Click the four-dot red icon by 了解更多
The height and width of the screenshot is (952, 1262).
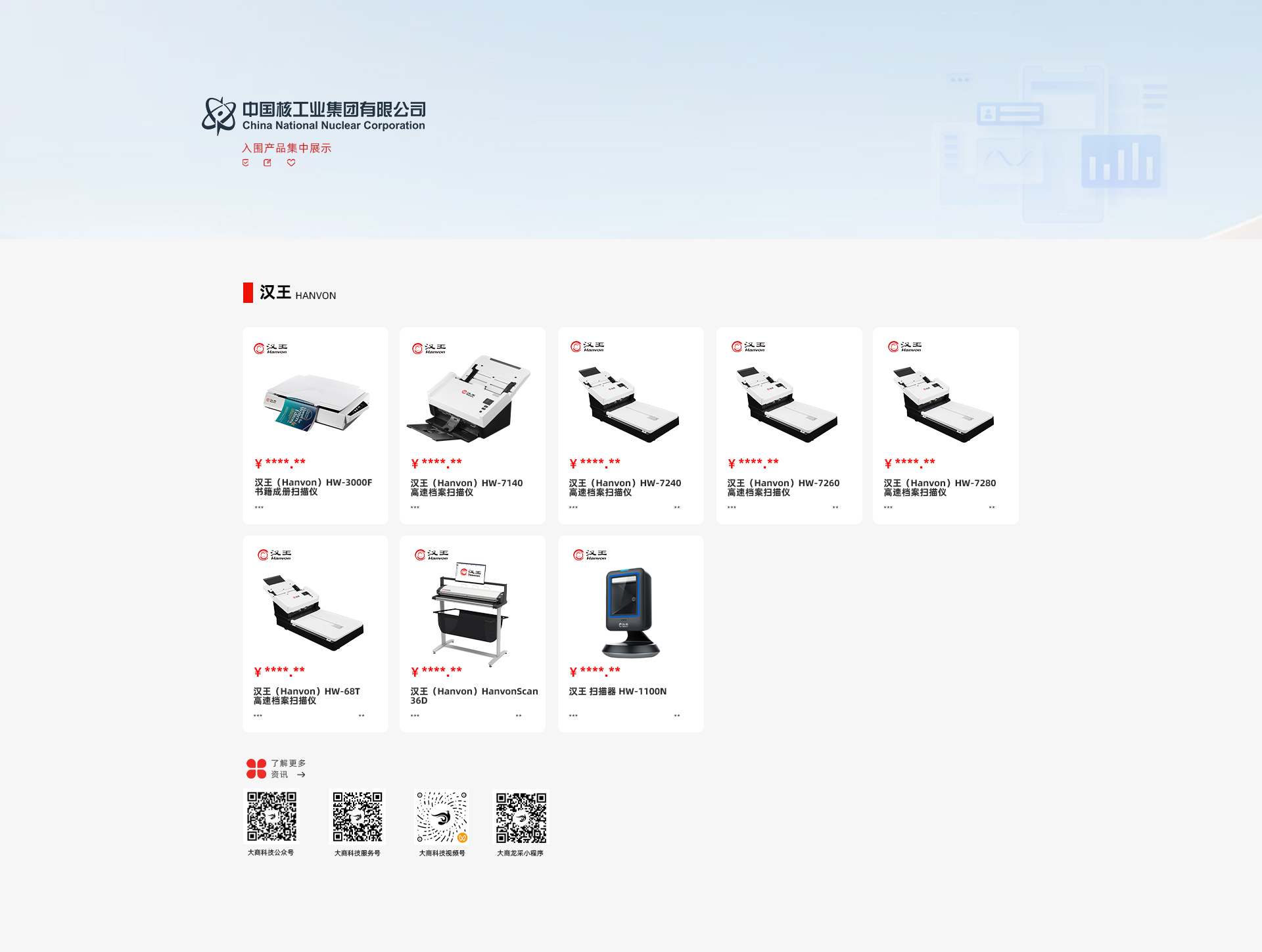256,769
